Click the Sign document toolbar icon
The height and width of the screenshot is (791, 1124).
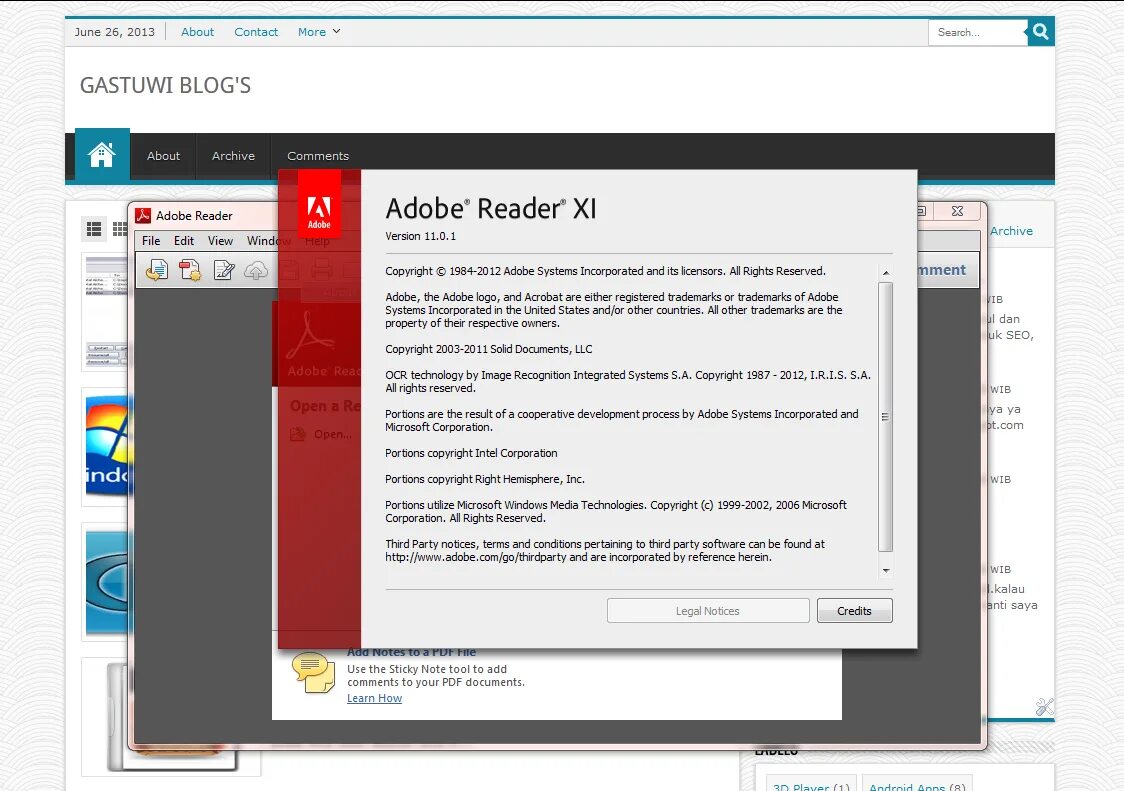(x=224, y=270)
